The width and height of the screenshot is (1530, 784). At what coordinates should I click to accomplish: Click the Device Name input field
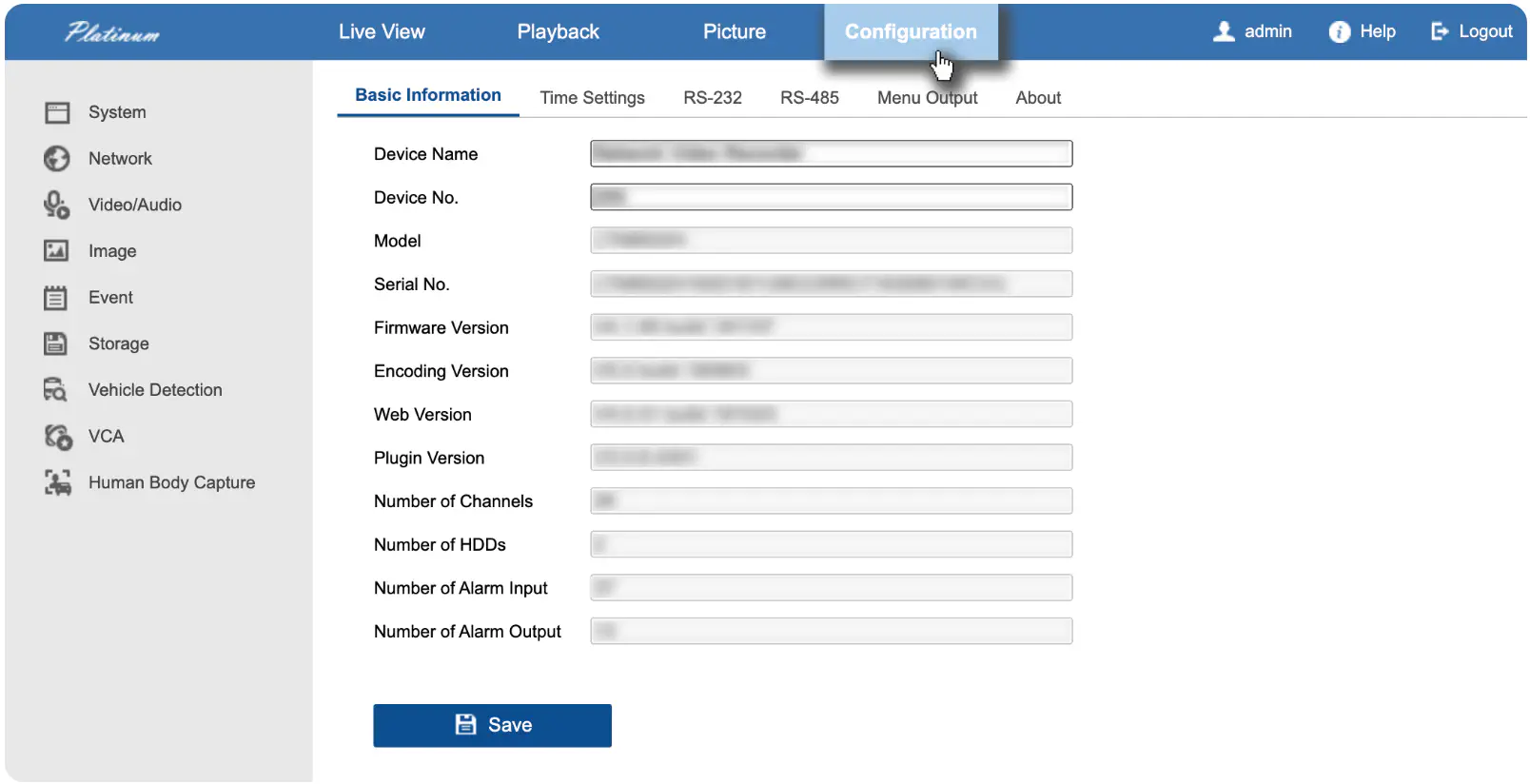[x=832, y=154]
